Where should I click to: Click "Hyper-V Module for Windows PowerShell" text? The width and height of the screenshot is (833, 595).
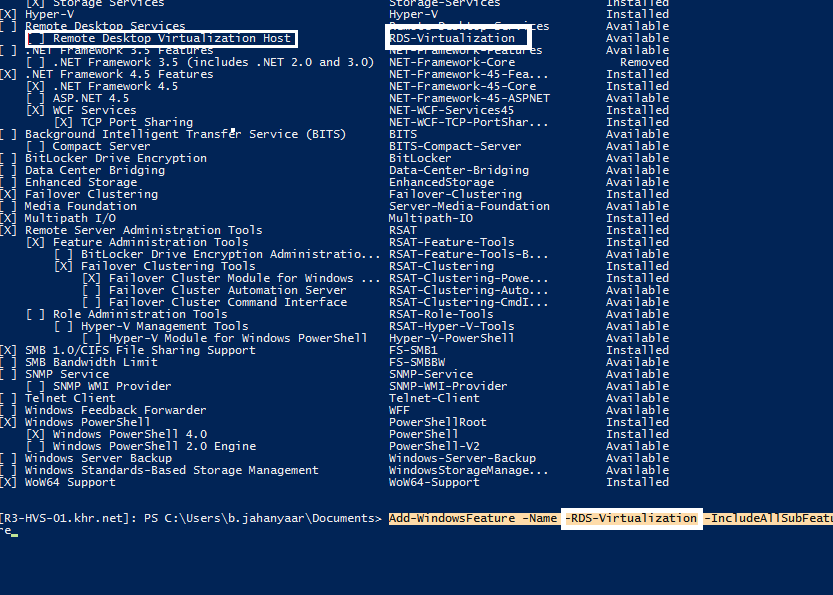[x=238, y=338]
